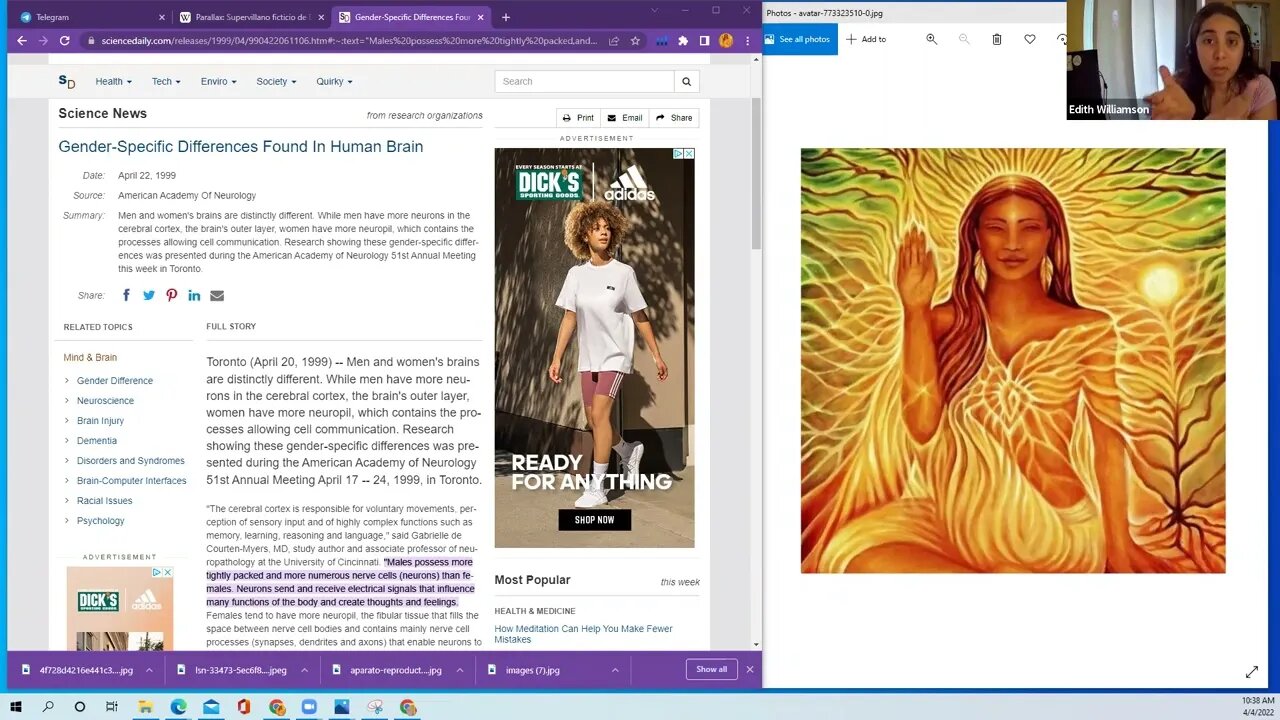
Task: Open Chrome extensions puzzle icon
Action: (683, 41)
